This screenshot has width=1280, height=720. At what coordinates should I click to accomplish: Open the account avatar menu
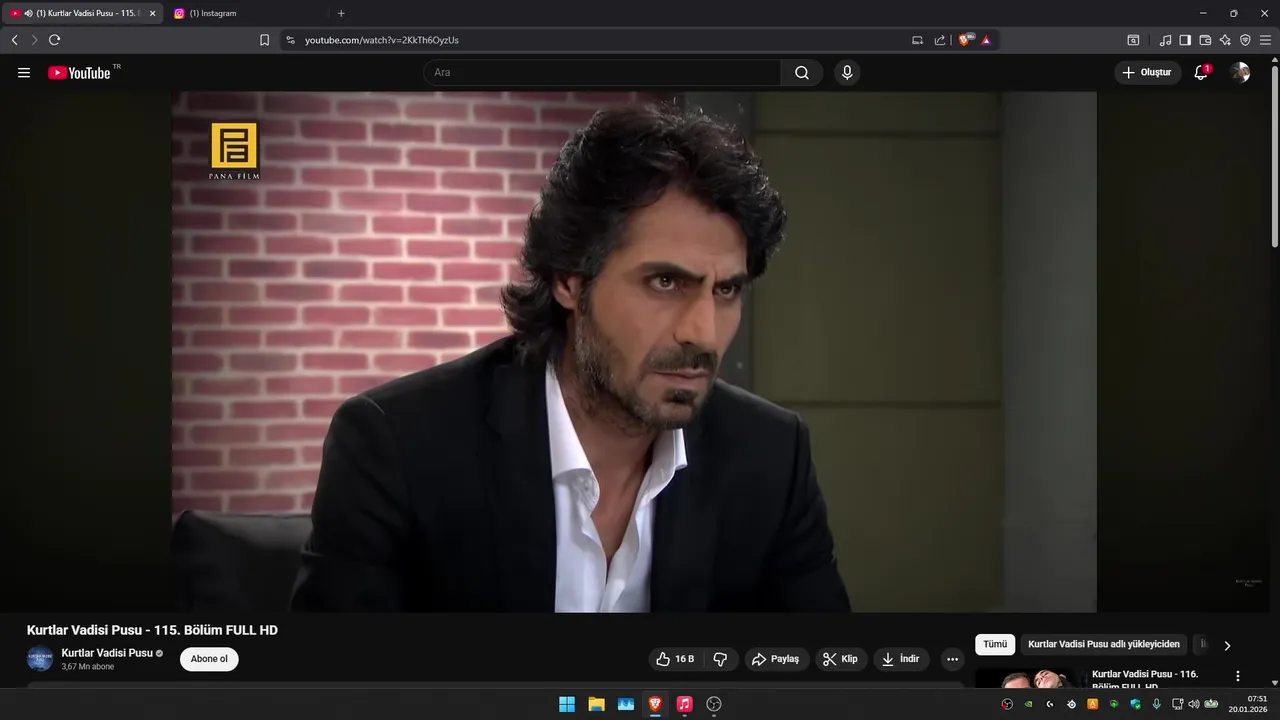(x=1240, y=73)
